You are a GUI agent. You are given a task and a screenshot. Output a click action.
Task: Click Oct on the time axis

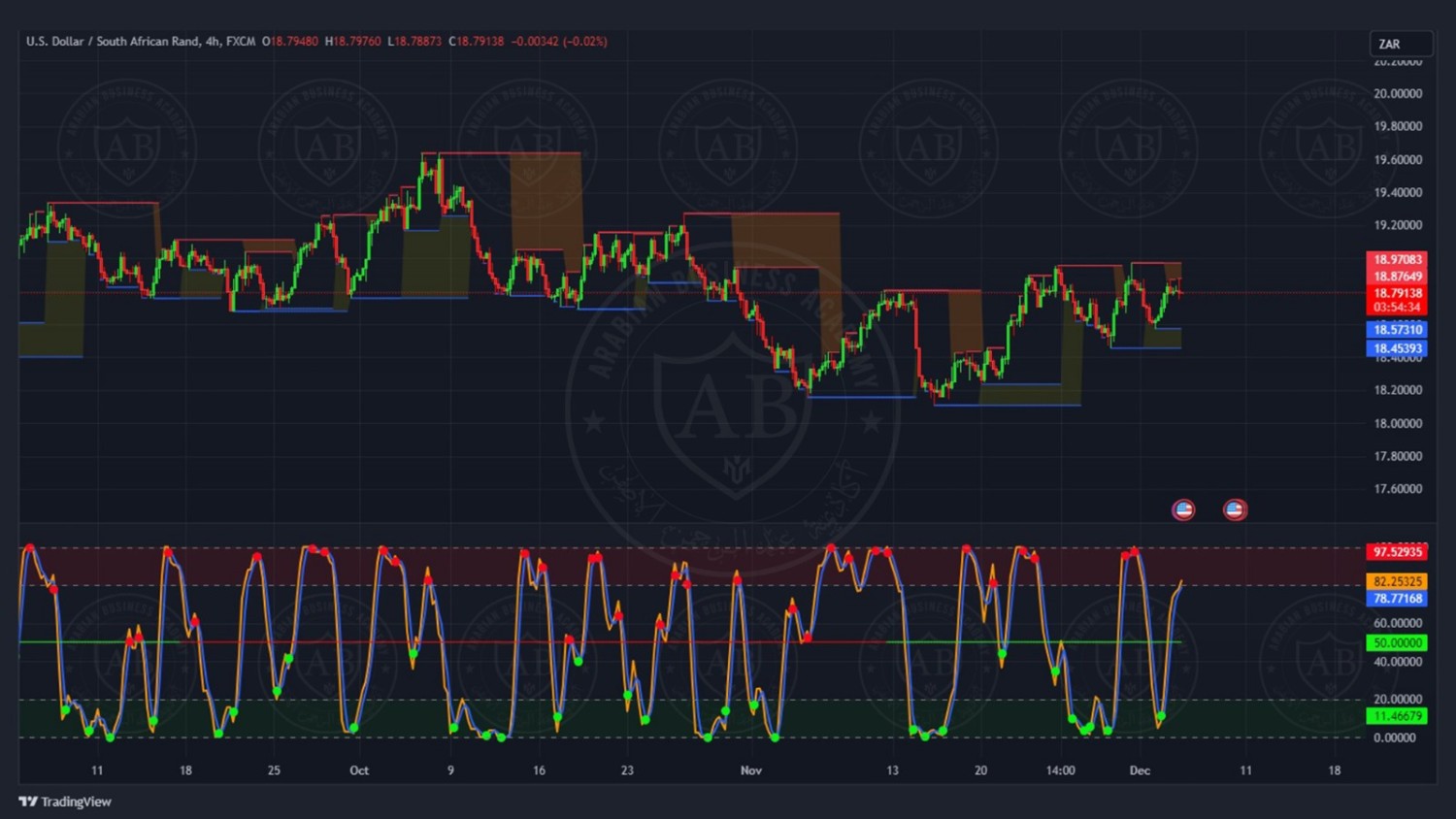[x=359, y=770]
